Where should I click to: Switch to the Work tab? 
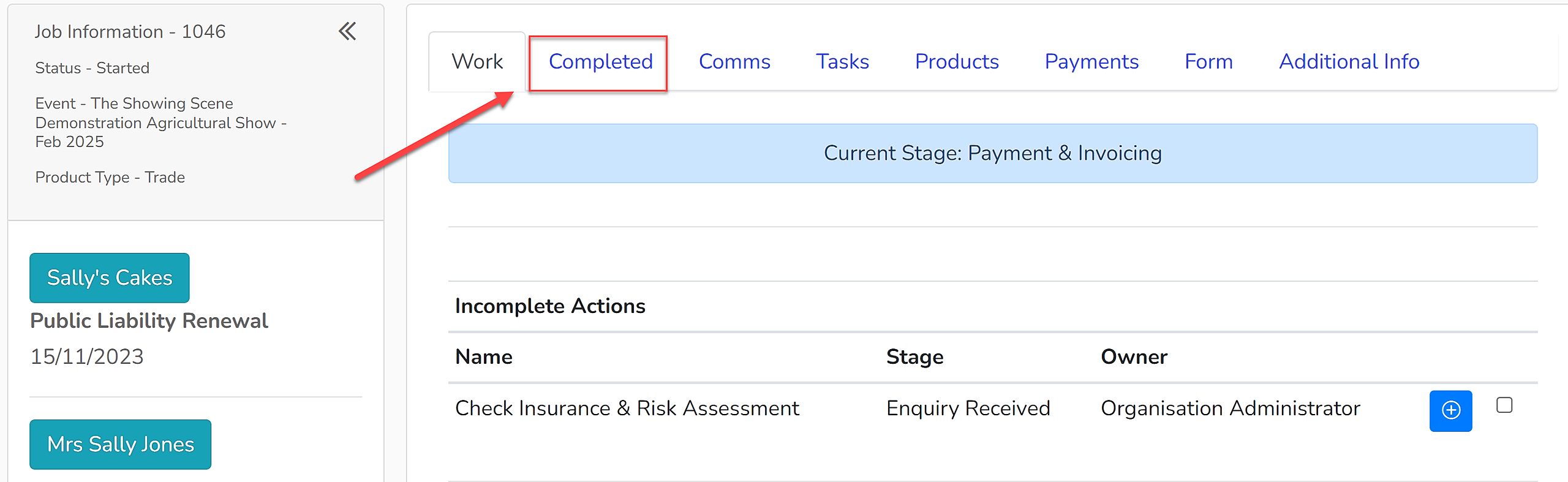click(x=477, y=61)
